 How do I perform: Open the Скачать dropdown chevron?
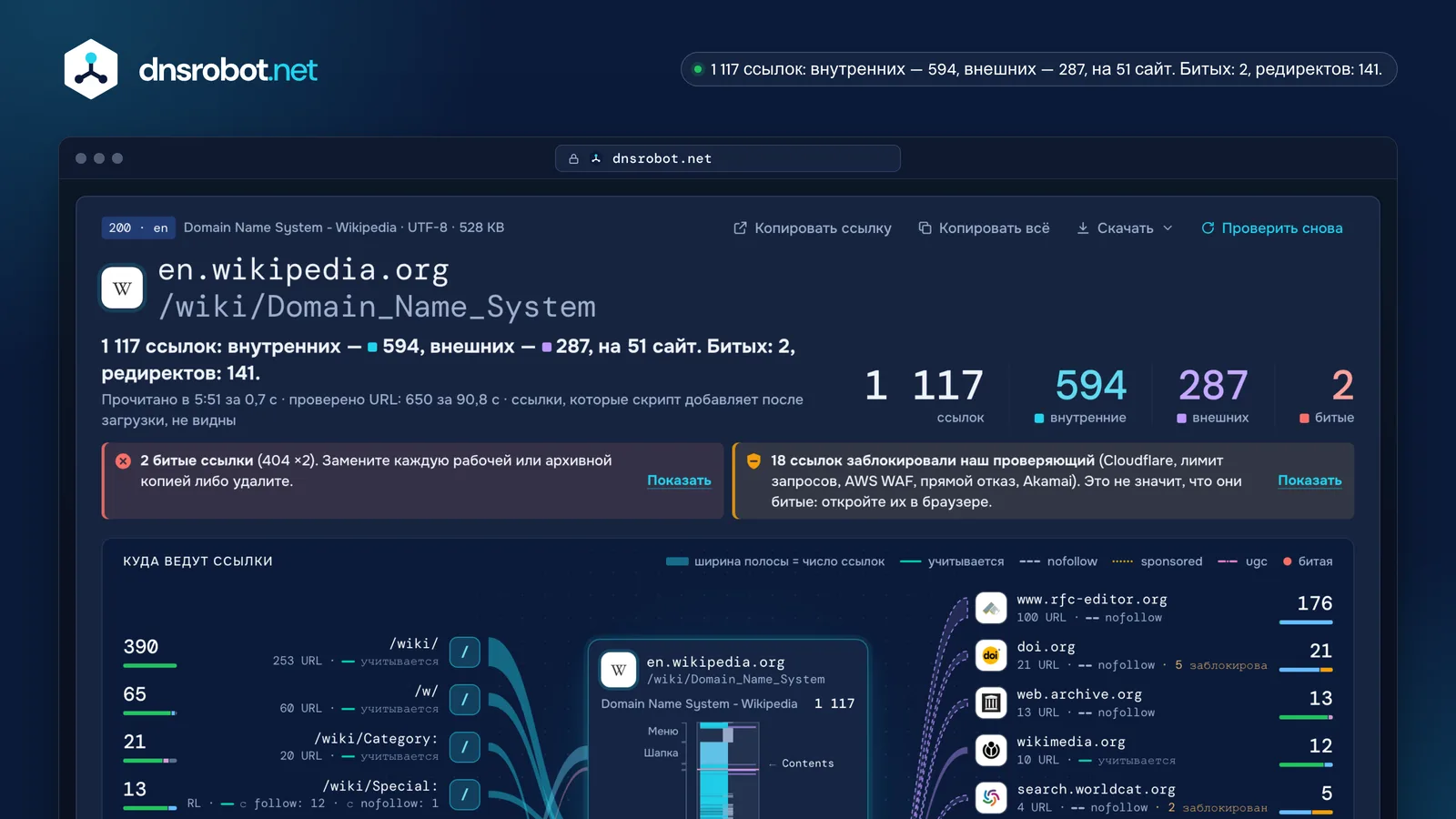pos(1168,228)
